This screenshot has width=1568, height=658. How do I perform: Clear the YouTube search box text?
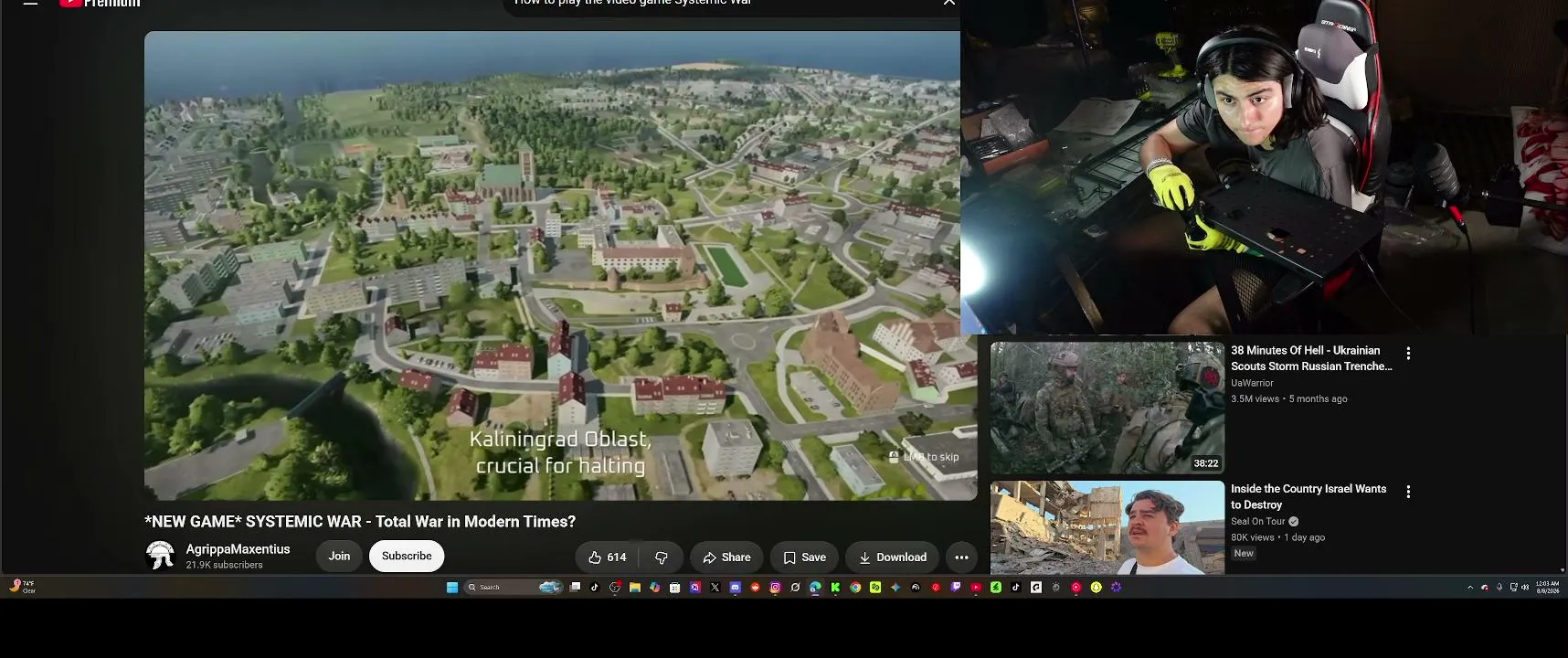[x=949, y=3]
